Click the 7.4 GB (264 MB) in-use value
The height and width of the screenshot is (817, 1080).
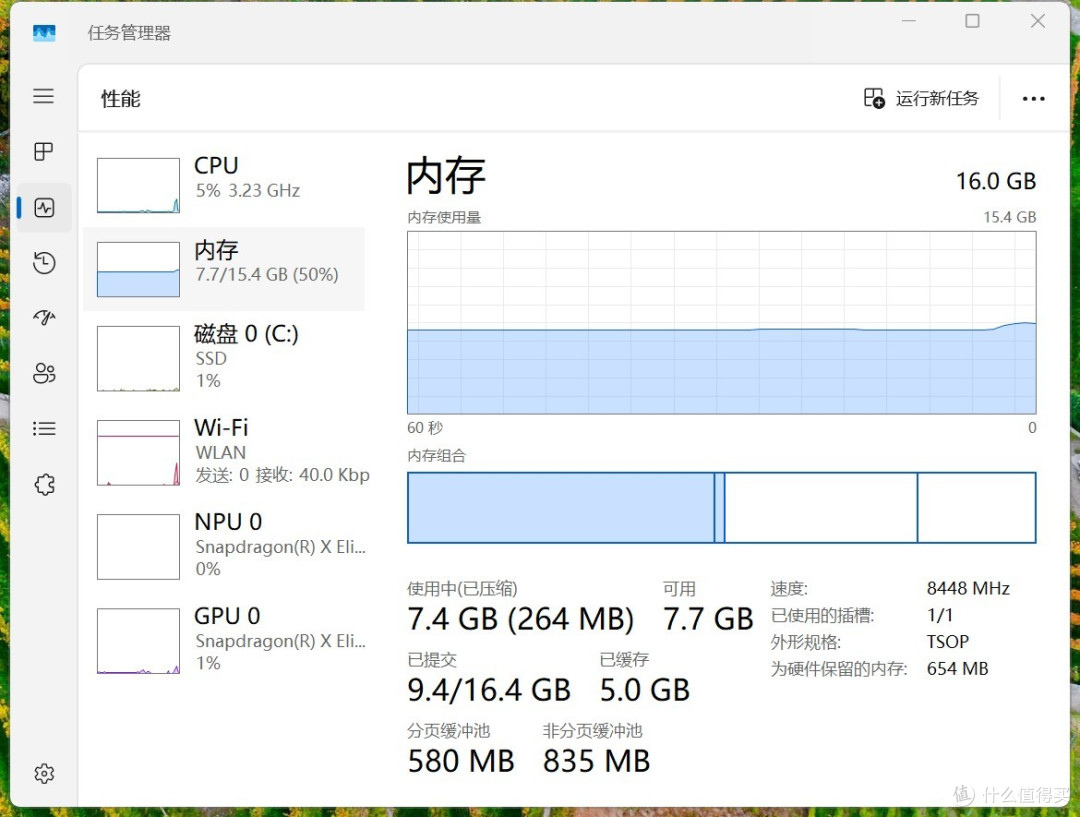pos(521,619)
